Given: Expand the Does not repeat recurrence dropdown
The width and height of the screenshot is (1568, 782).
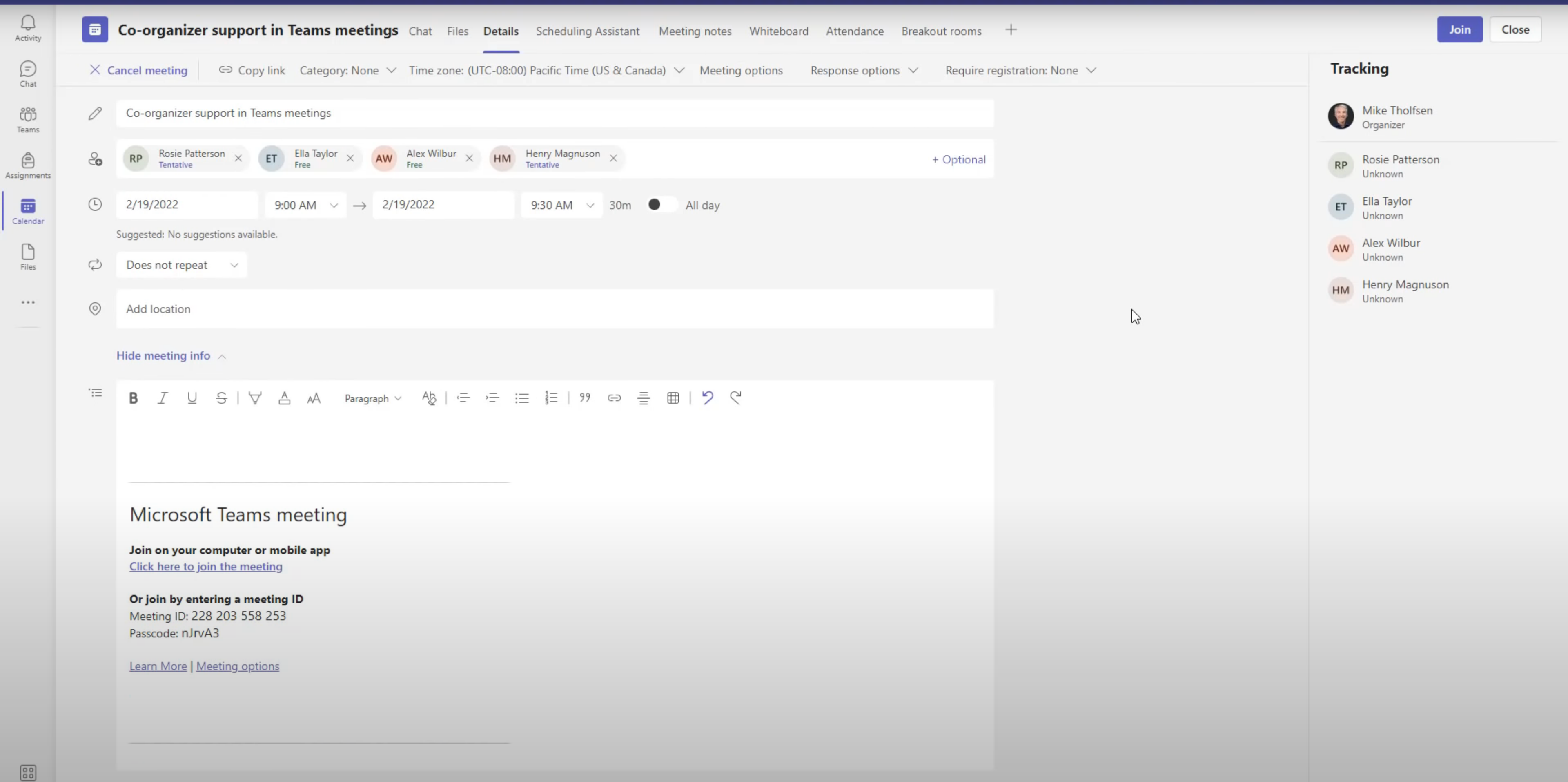Looking at the screenshot, I should coord(181,264).
